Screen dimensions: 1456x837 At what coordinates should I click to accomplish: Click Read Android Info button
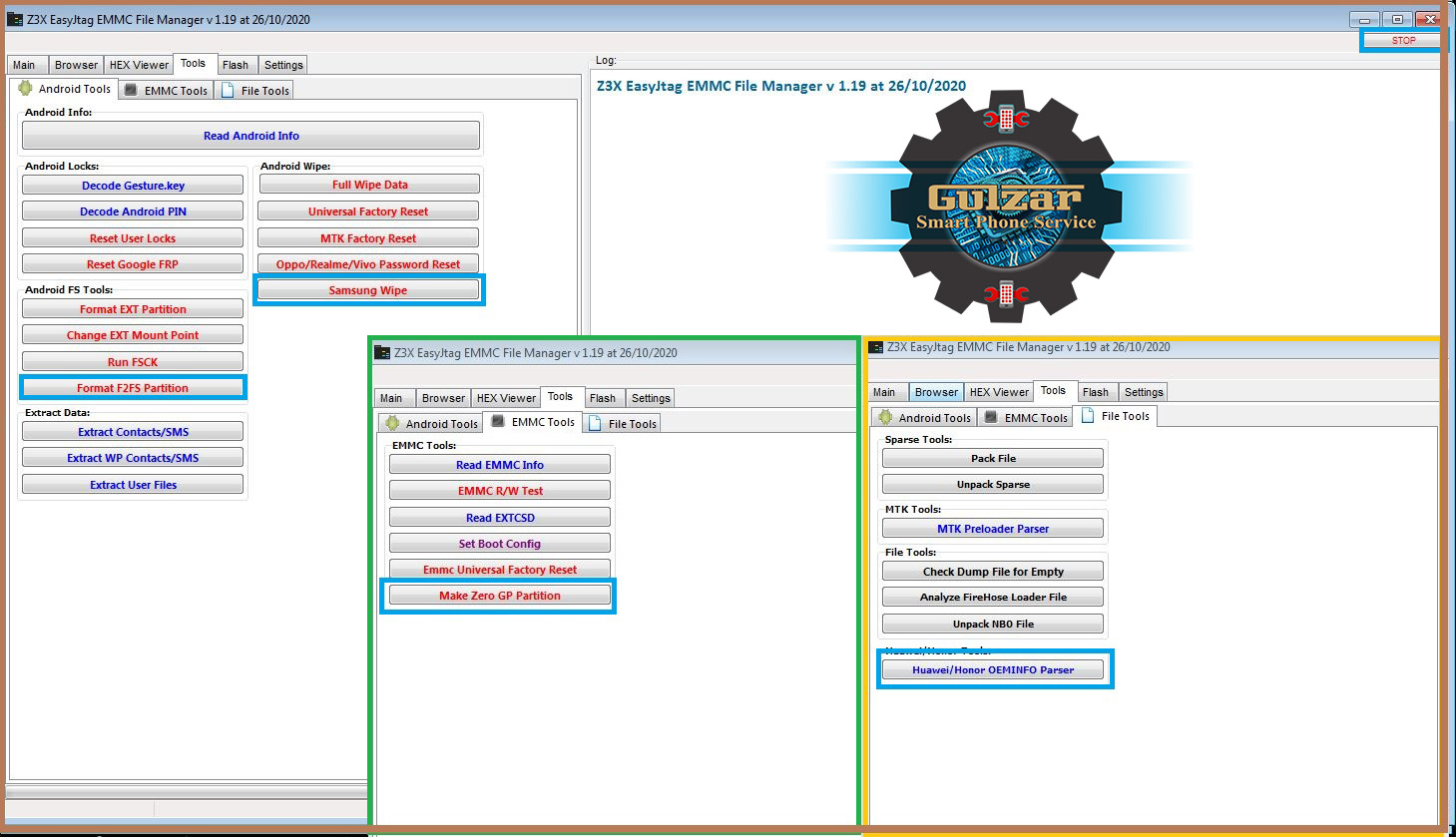click(251, 136)
